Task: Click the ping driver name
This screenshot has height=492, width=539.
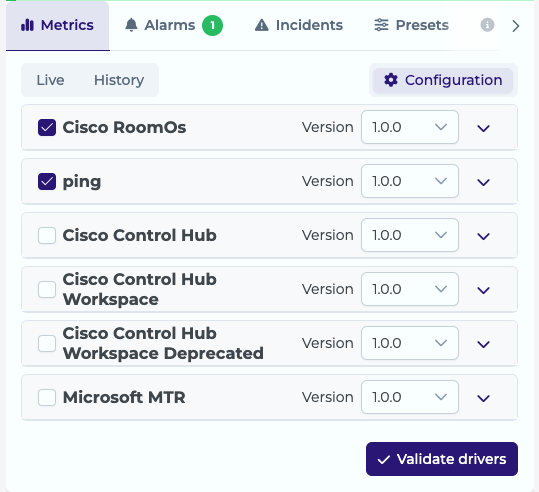Action: click(82, 182)
